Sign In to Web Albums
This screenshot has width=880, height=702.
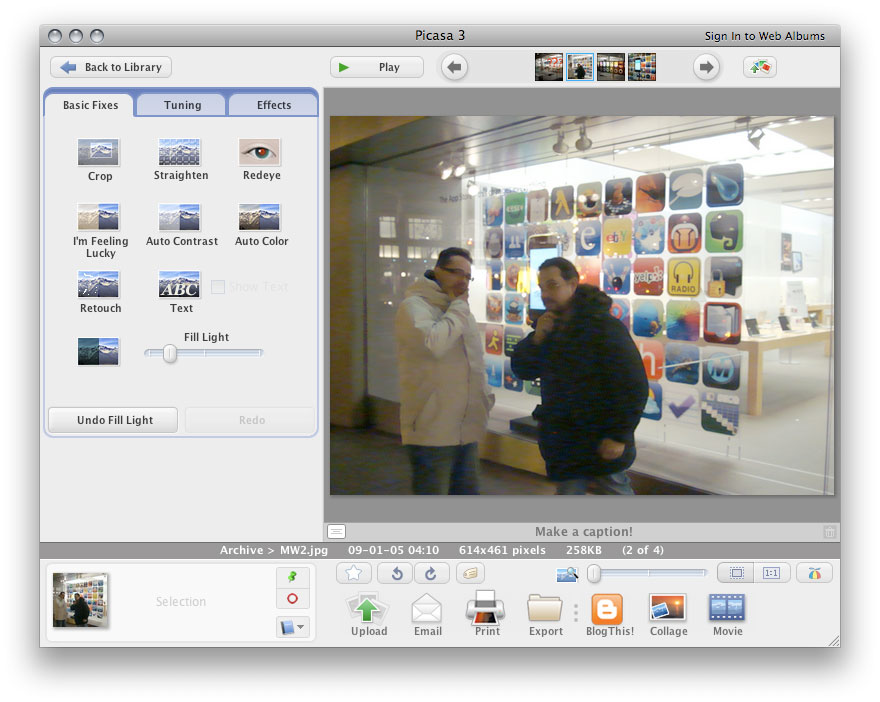click(764, 36)
